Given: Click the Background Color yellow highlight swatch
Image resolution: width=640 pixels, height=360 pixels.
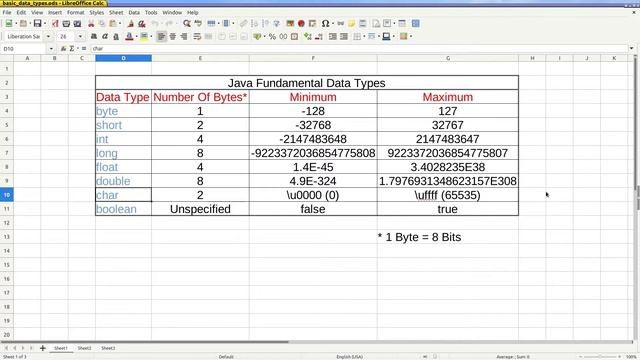Looking at the screenshot, I should coord(144,37).
